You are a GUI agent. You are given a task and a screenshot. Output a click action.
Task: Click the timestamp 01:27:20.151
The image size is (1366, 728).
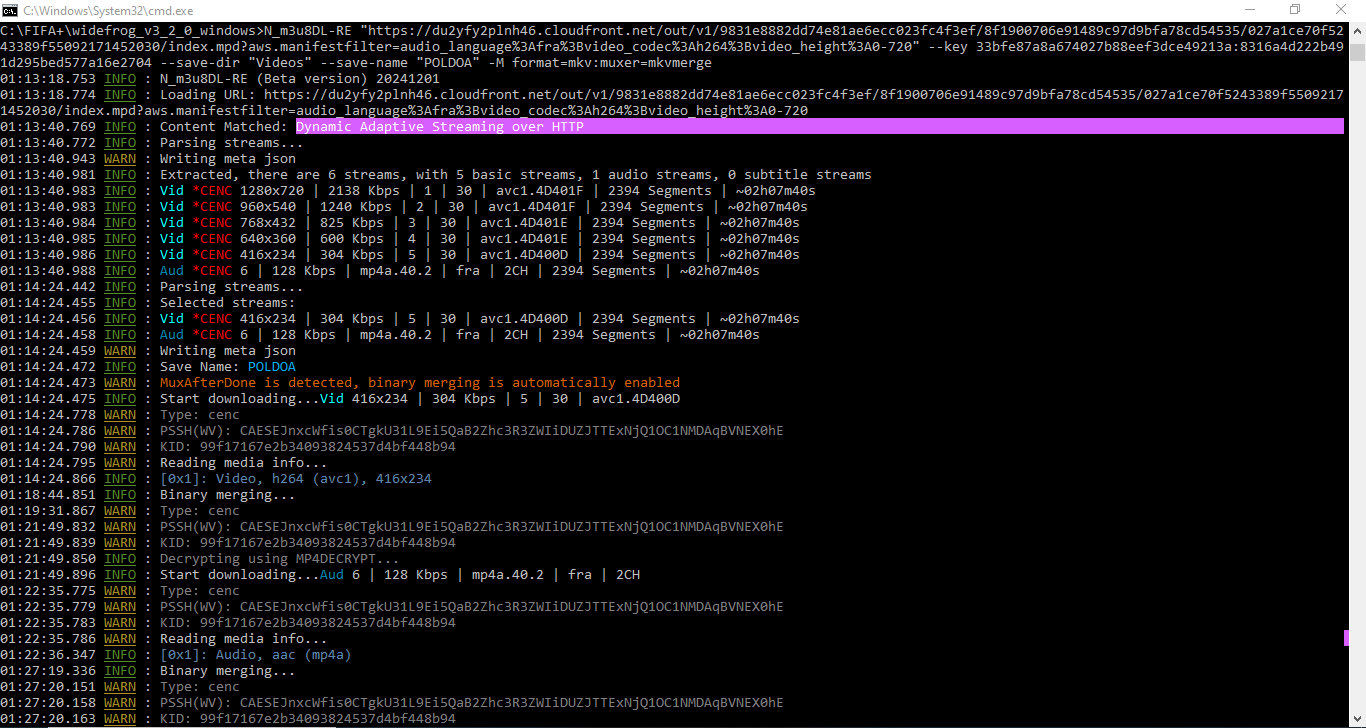pos(48,686)
